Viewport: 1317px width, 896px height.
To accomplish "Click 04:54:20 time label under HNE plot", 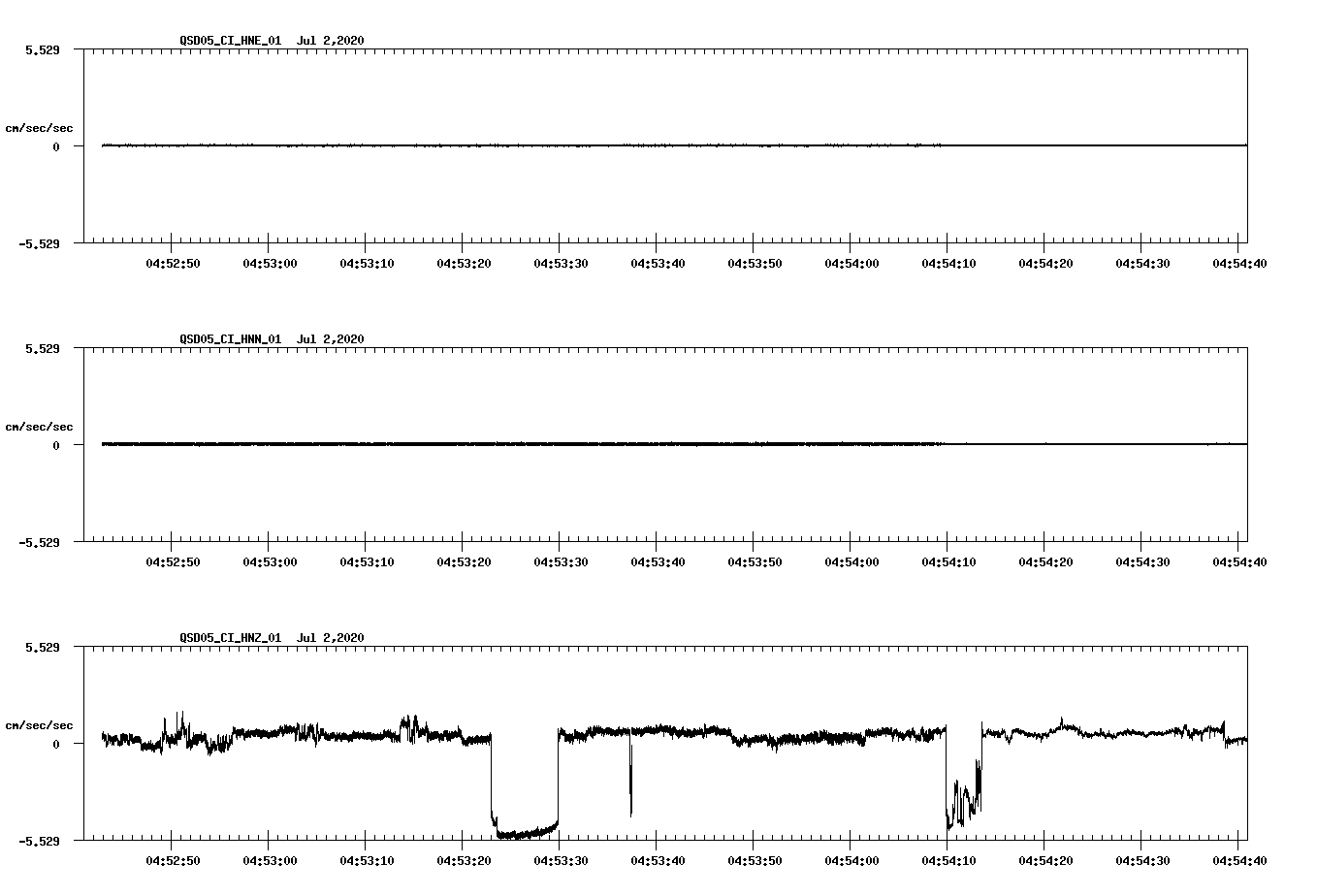I will (x=1045, y=263).
